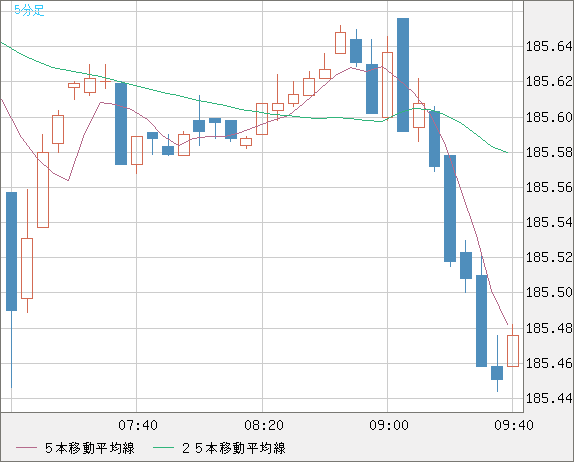Click the 185.50 price axis label
574x462 pixels.
[549, 292]
